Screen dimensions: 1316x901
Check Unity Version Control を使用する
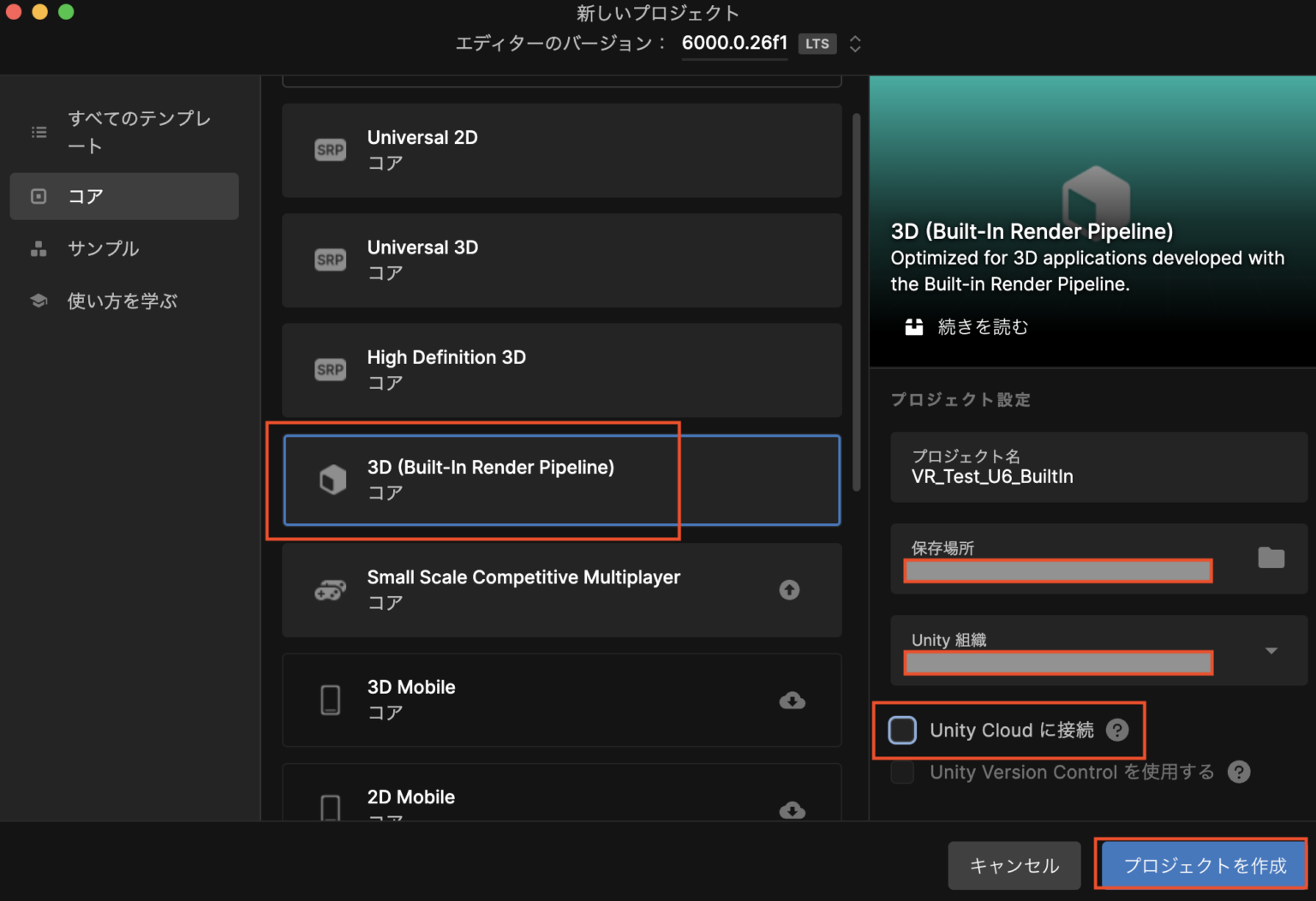point(902,772)
